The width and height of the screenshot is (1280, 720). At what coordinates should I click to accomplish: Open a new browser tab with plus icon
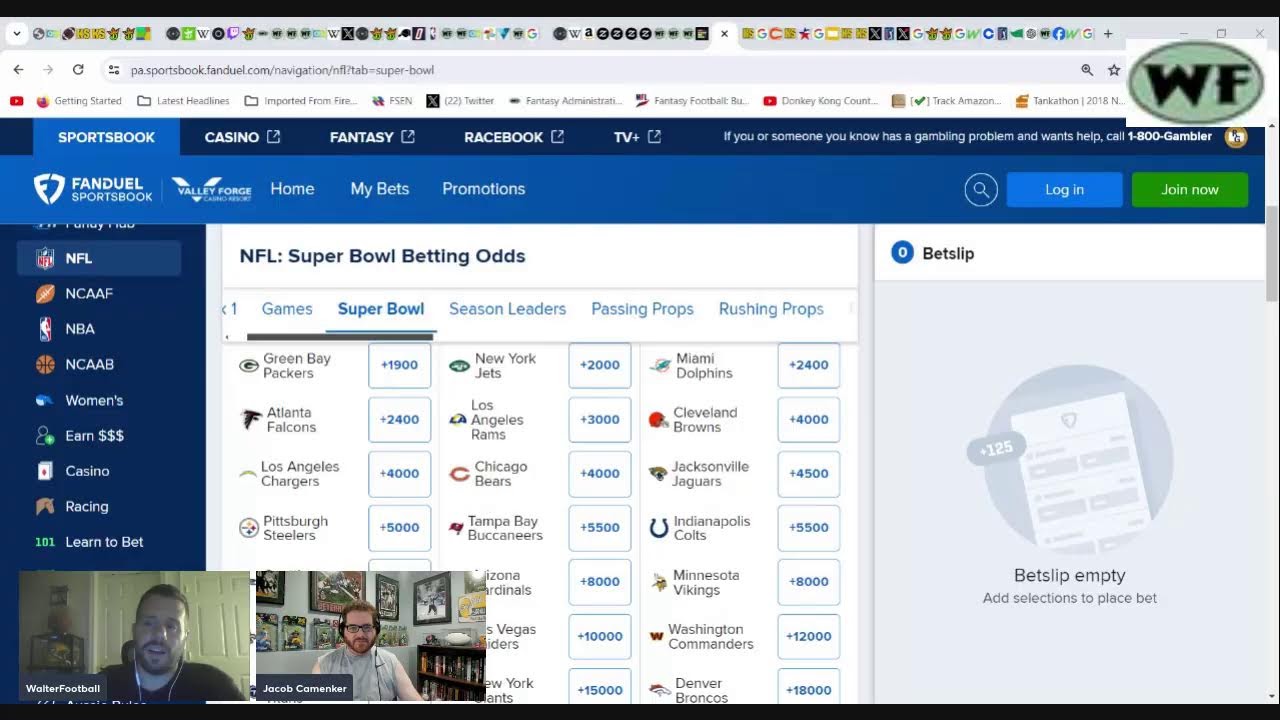click(1108, 34)
